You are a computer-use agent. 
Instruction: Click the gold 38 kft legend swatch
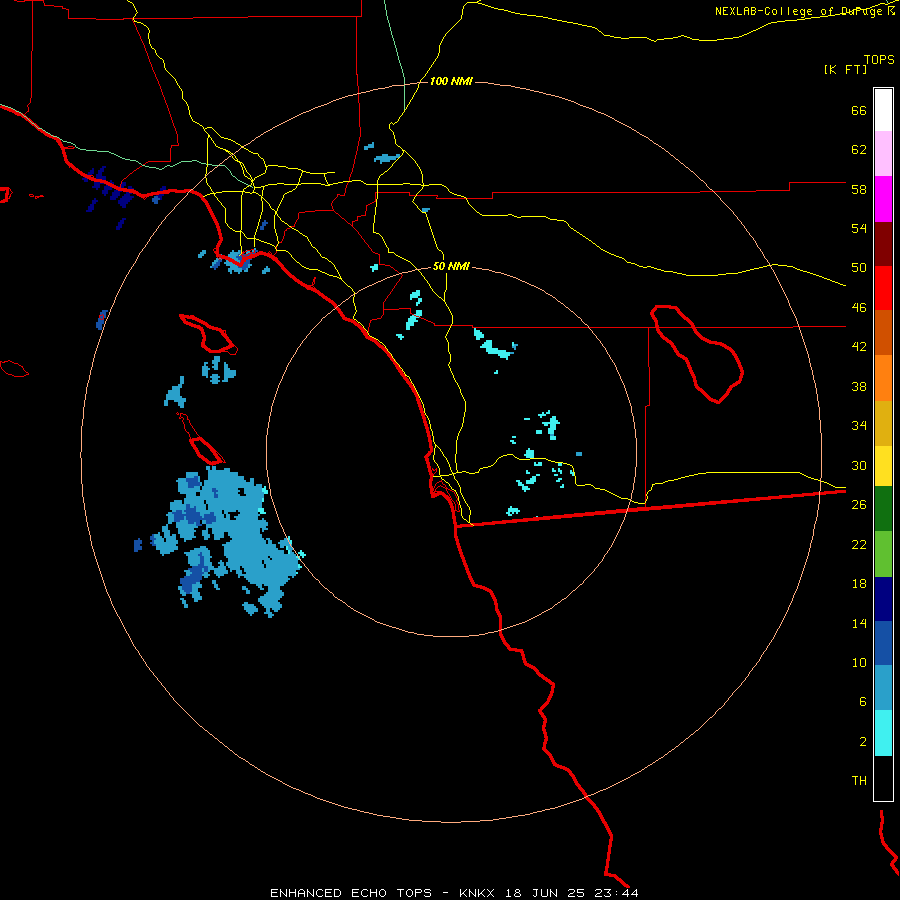click(883, 423)
